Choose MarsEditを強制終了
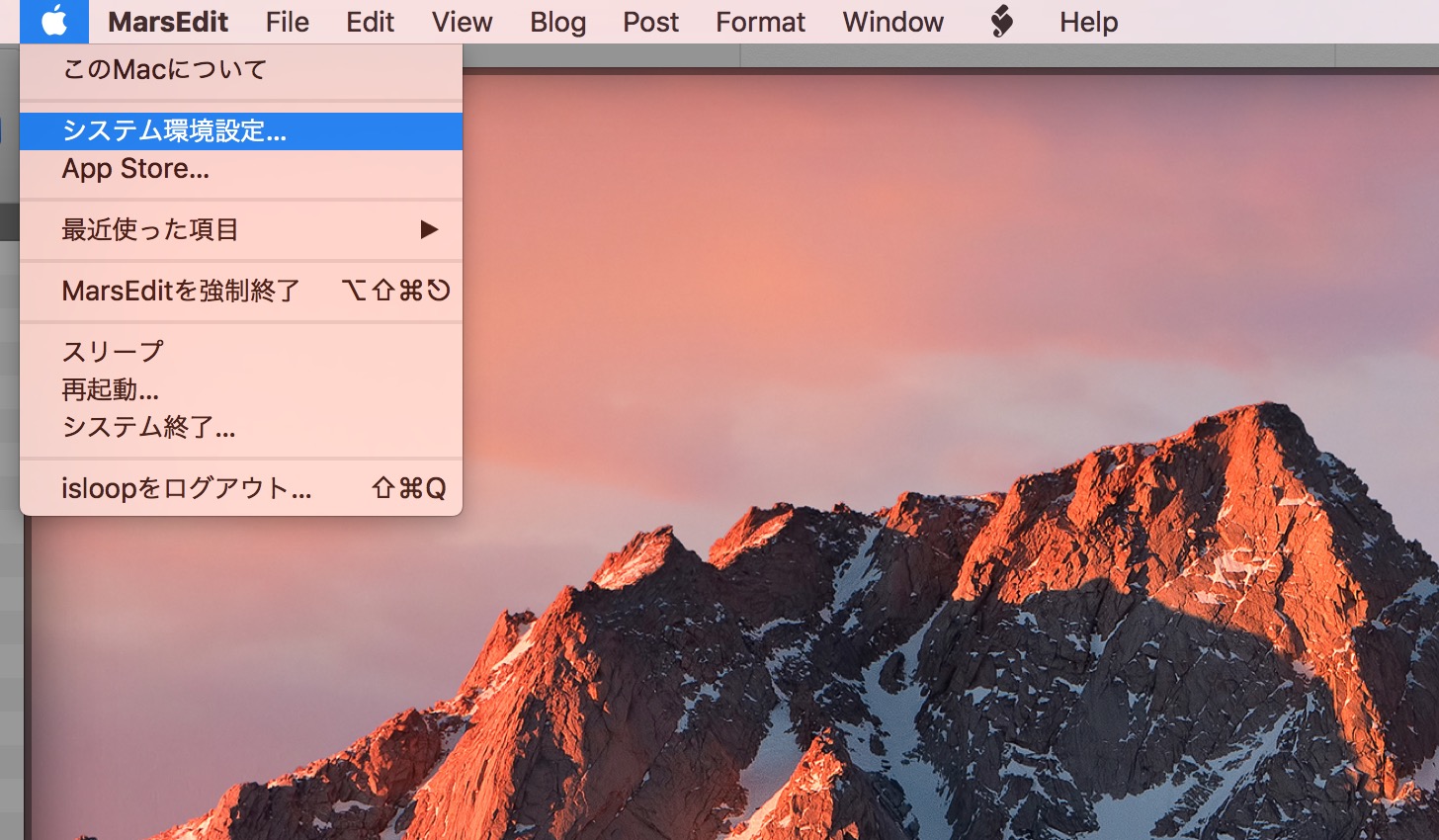This screenshot has width=1439, height=840. [241, 291]
